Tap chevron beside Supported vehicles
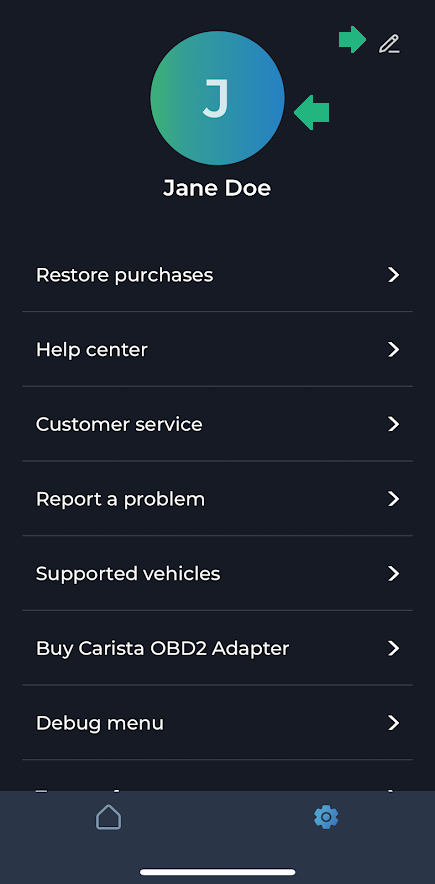Image resolution: width=435 pixels, height=884 pixels. (x=393, y=573)
